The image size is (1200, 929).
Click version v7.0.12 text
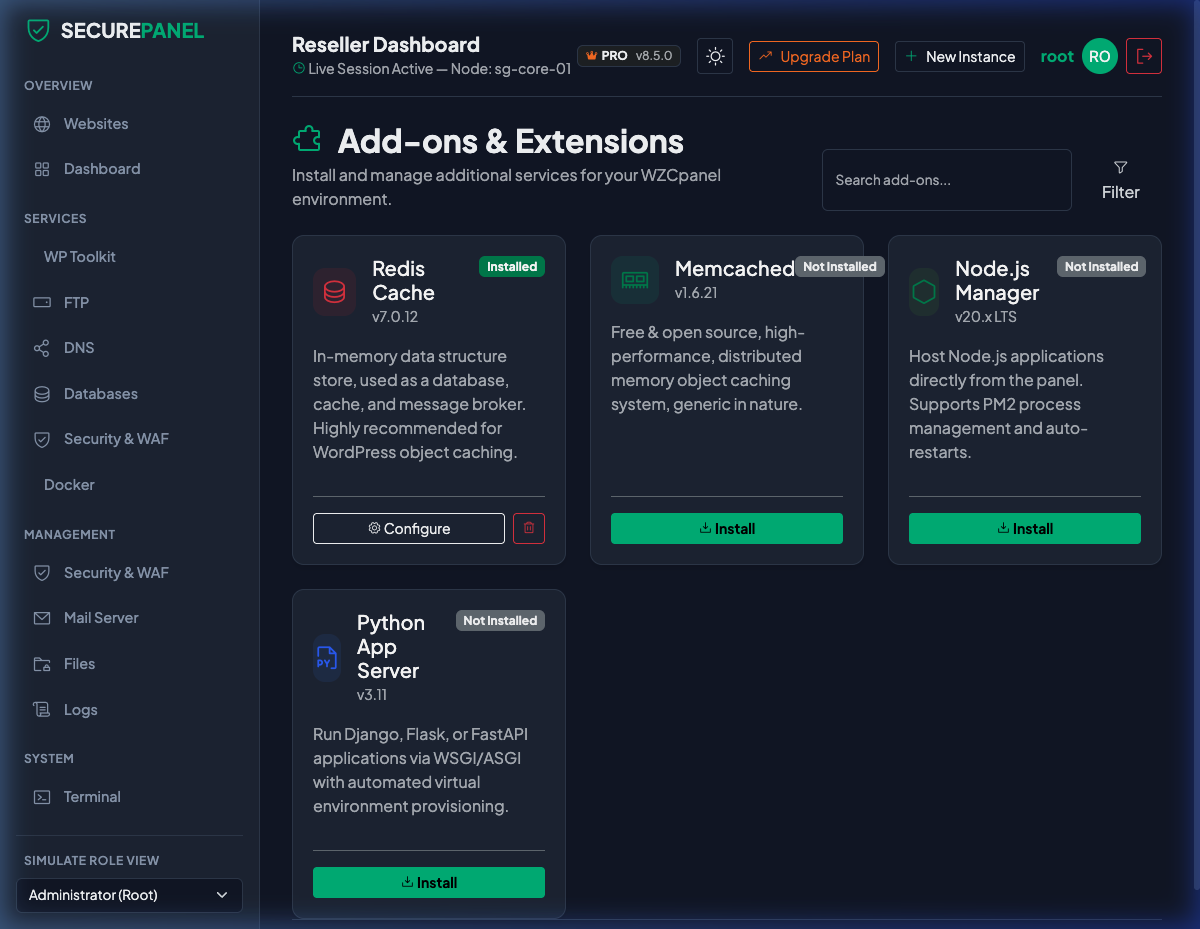pos(395,317)
